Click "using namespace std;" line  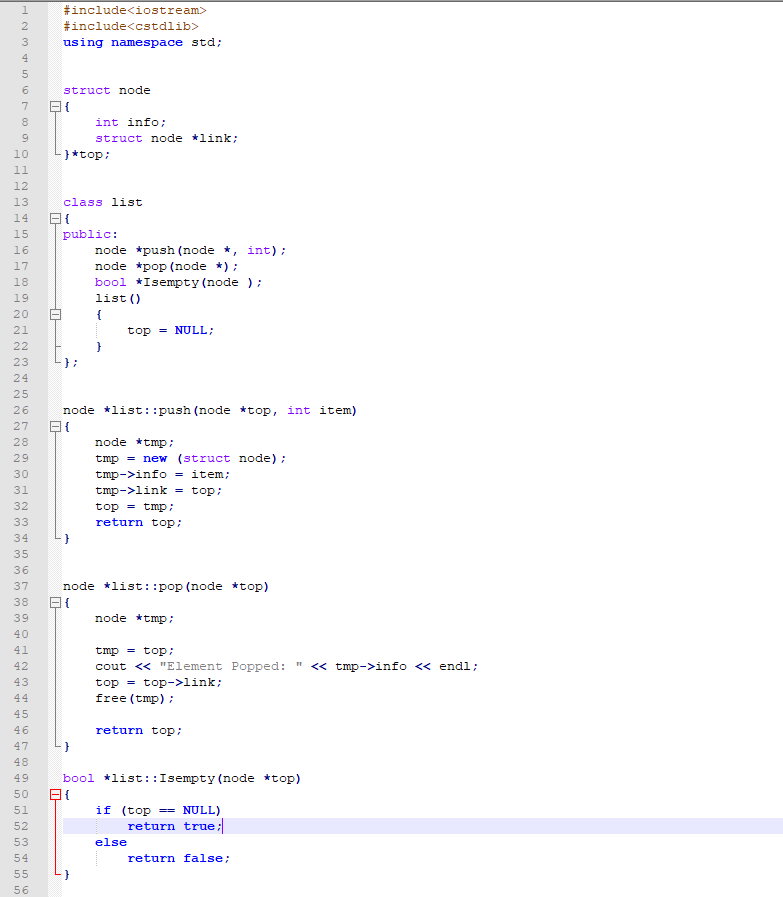[142, 42]
